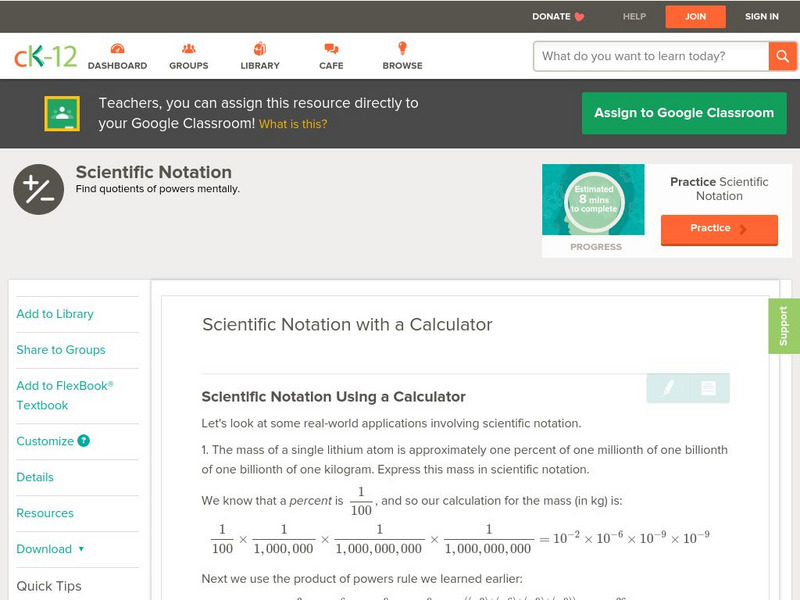The width and height of the screenshot is (800, 600).
Task: Open the Library icon
Action: coord(260,49)
